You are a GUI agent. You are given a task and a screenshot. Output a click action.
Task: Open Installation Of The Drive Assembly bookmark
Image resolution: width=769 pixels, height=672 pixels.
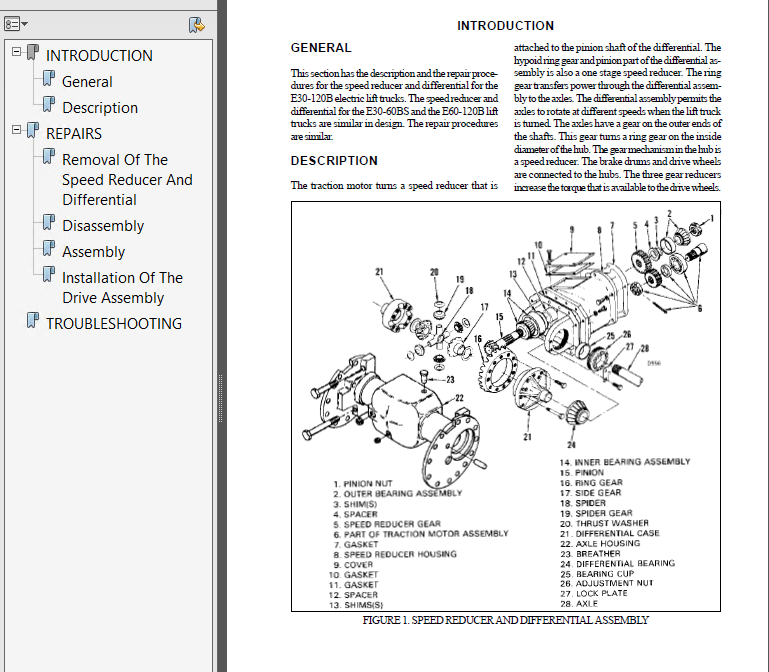pyautogui.click(x=122, y=287)
